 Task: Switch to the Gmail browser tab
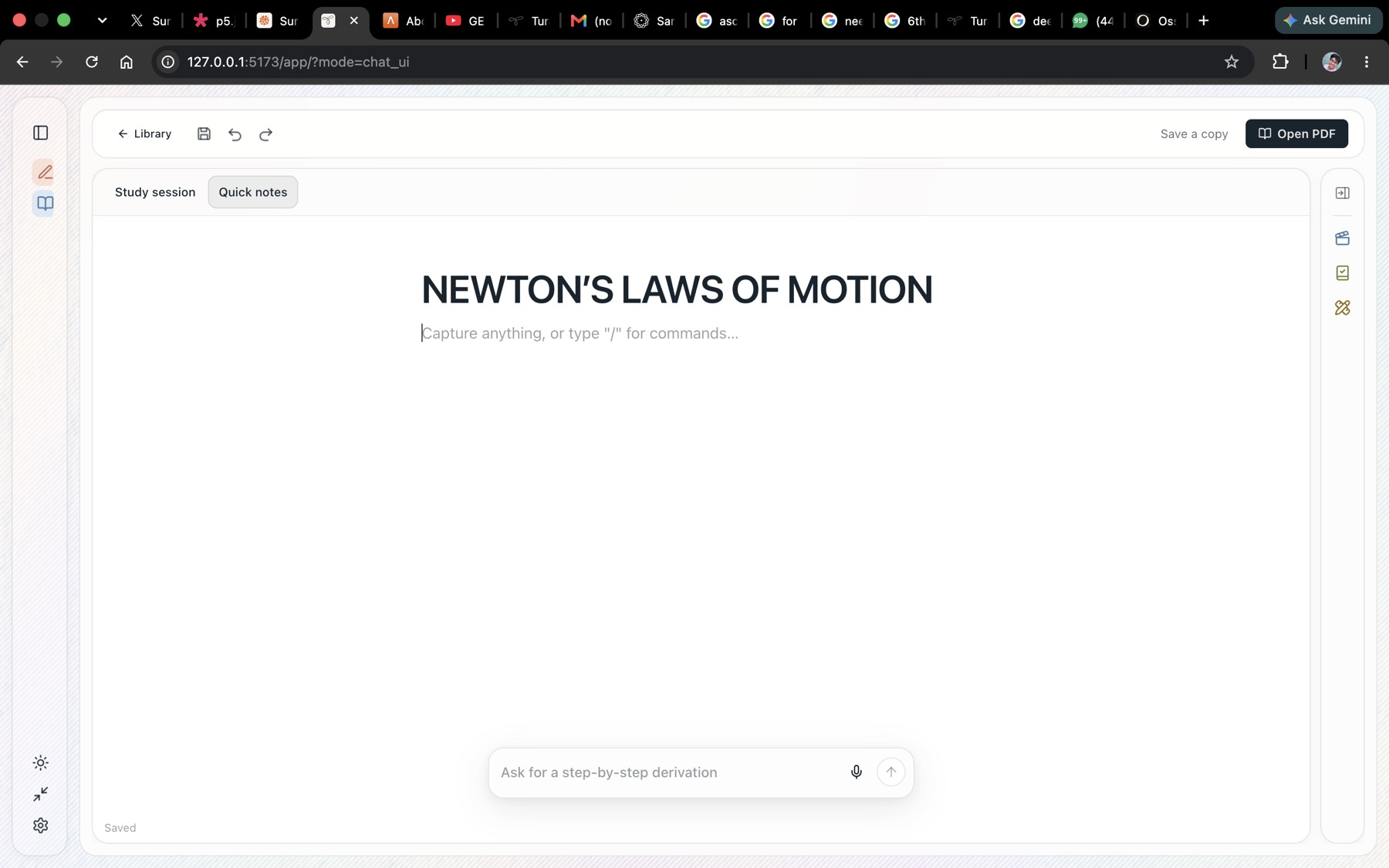click(x=591, y=21)
